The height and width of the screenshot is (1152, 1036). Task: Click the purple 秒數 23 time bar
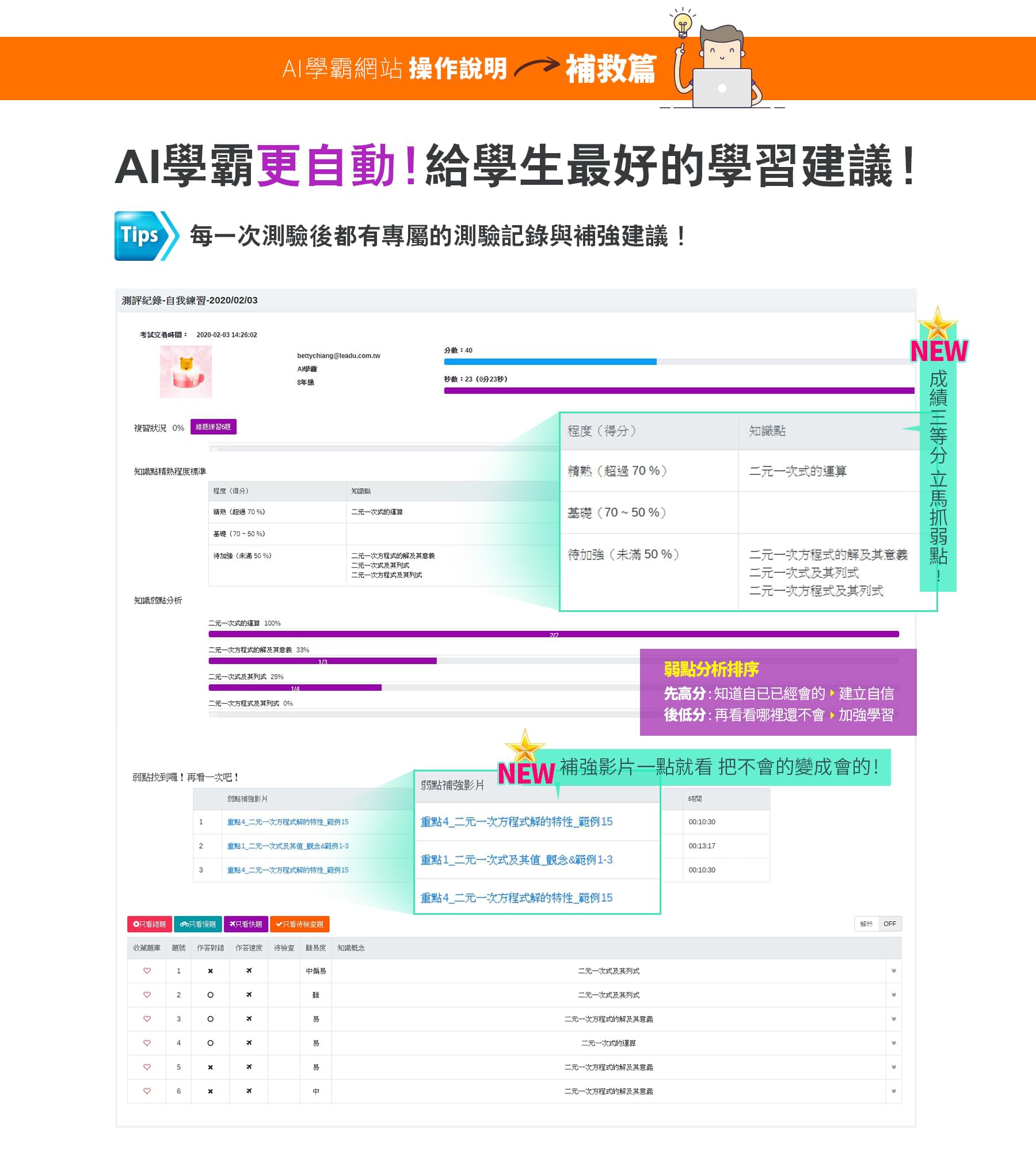coord(679,391)
